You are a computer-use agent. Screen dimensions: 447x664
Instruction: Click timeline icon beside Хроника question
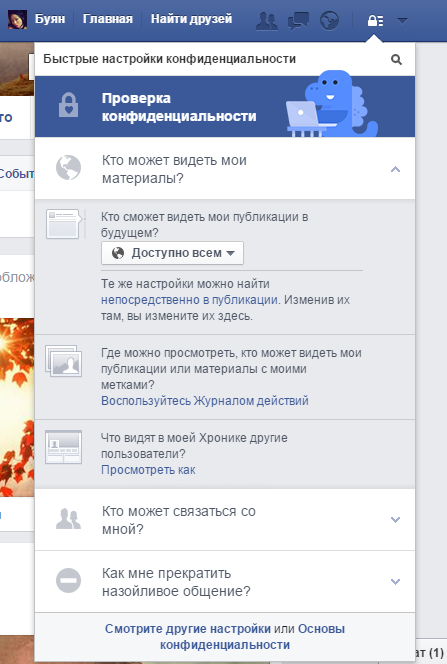[x=64, y=447]
